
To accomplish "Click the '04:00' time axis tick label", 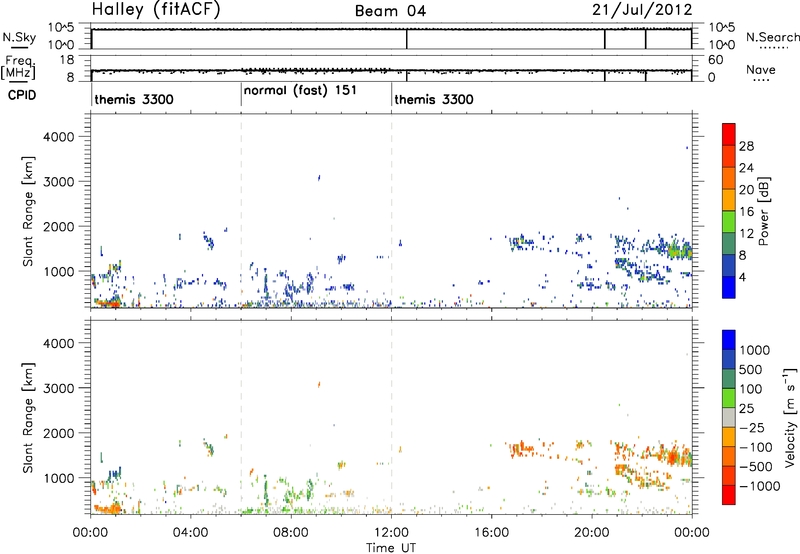I will (190, 533).
